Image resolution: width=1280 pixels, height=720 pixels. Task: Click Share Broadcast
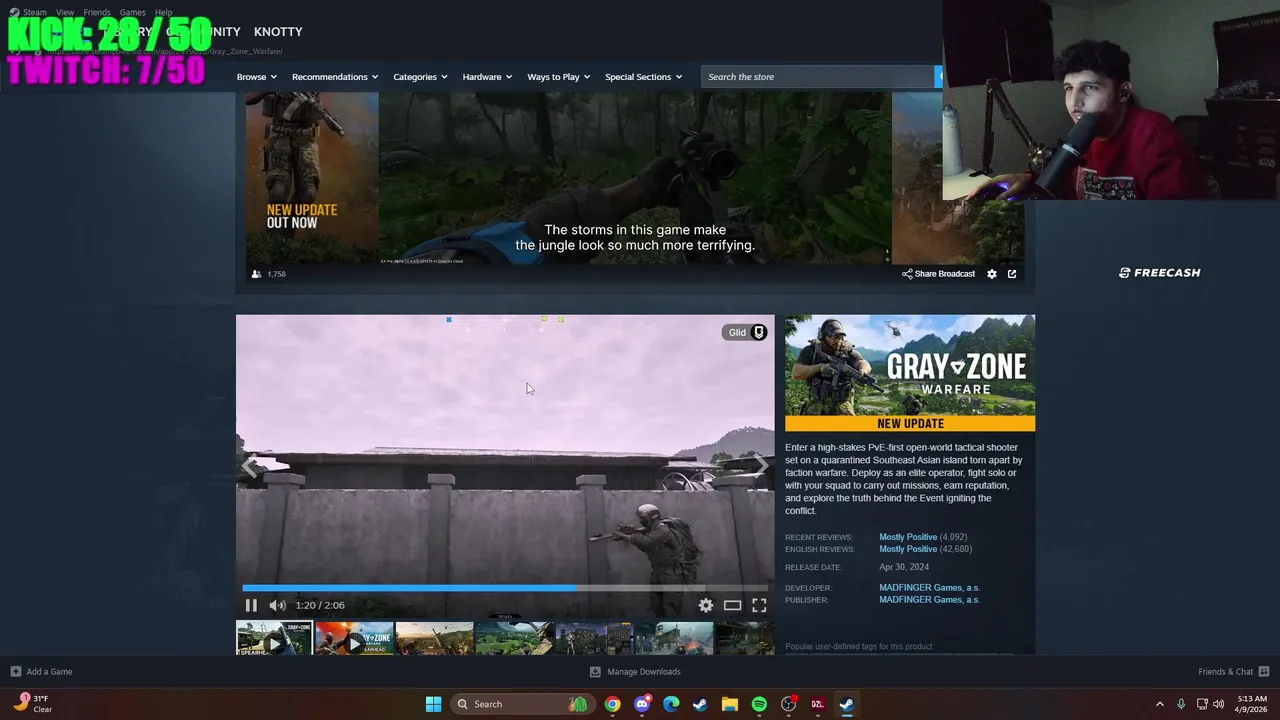[x=938, y=274]
